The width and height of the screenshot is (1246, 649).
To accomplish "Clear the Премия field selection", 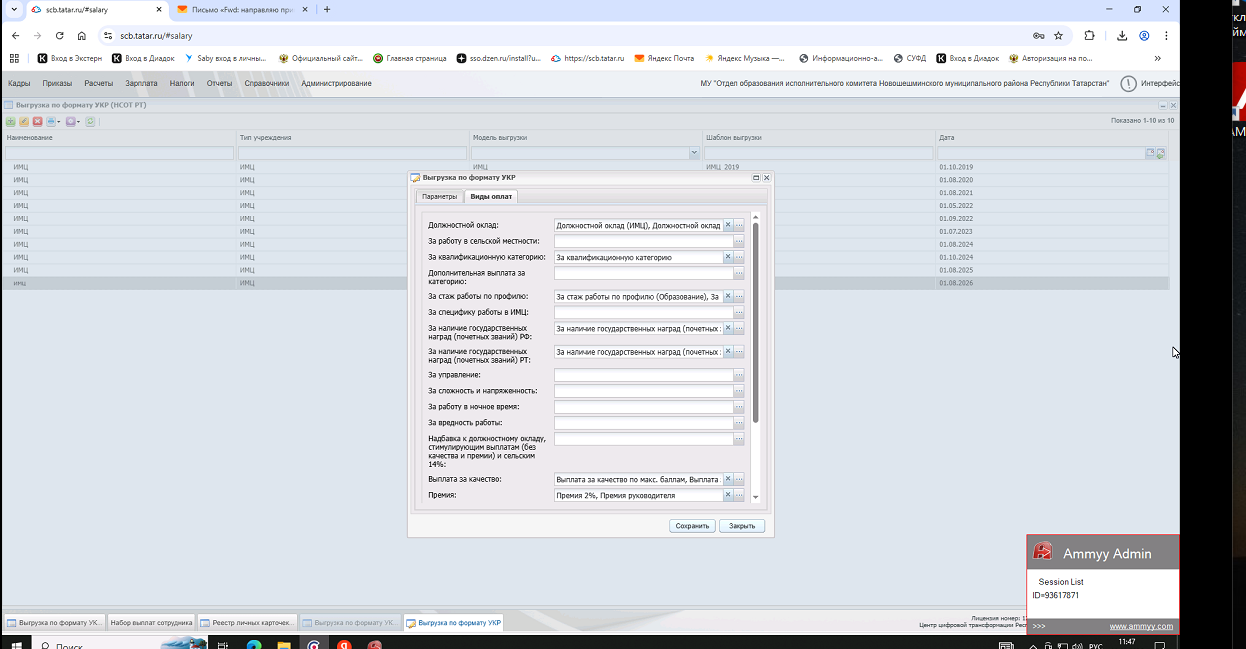I will (728, 495).
